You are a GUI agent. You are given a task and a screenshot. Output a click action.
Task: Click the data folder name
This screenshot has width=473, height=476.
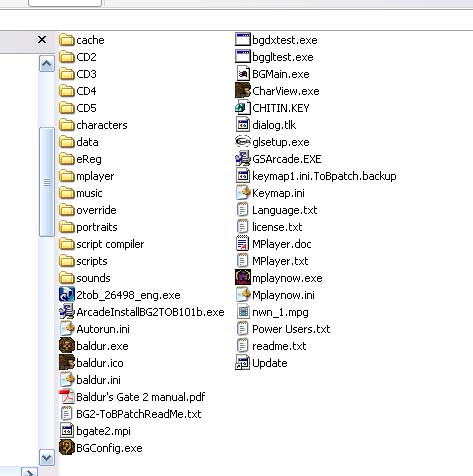click(x=87, y=142)
